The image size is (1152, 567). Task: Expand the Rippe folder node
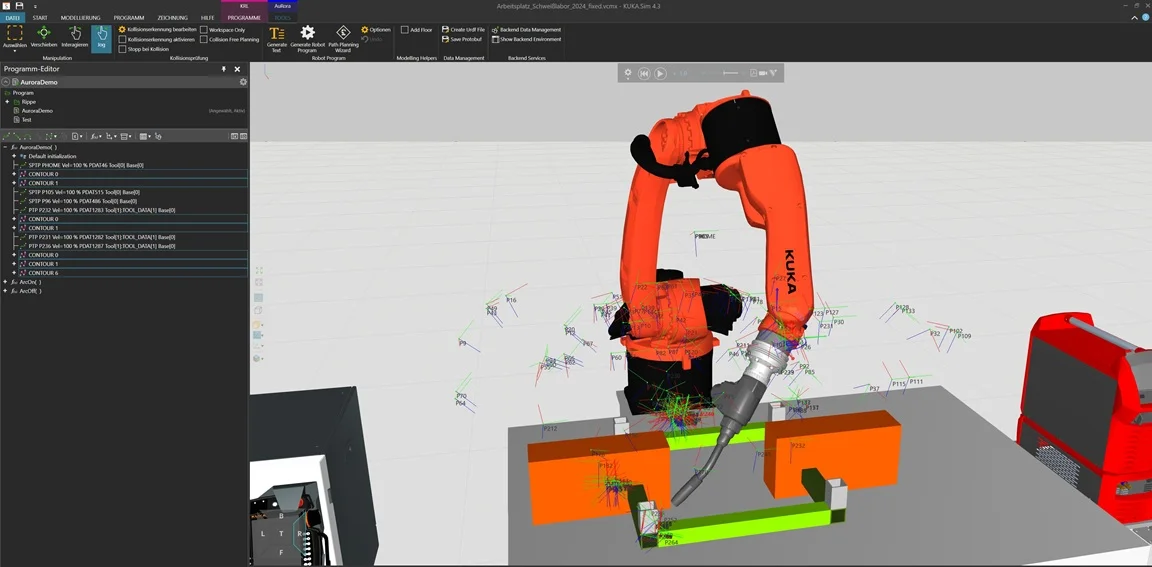(x=7, y=102)
